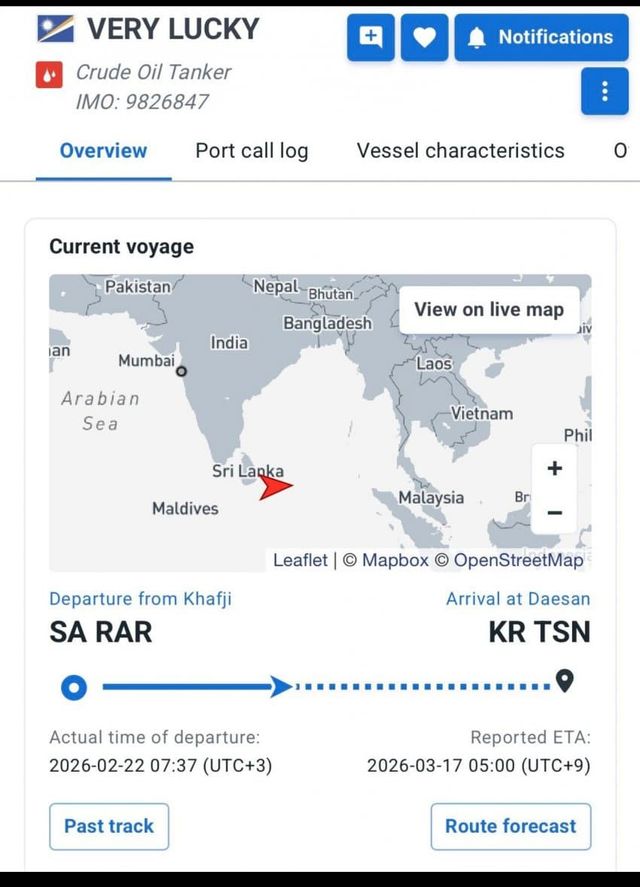The width and height of the screenshot is (640, 887).
Task: Open the Route forecast
Action: [510, 826]
